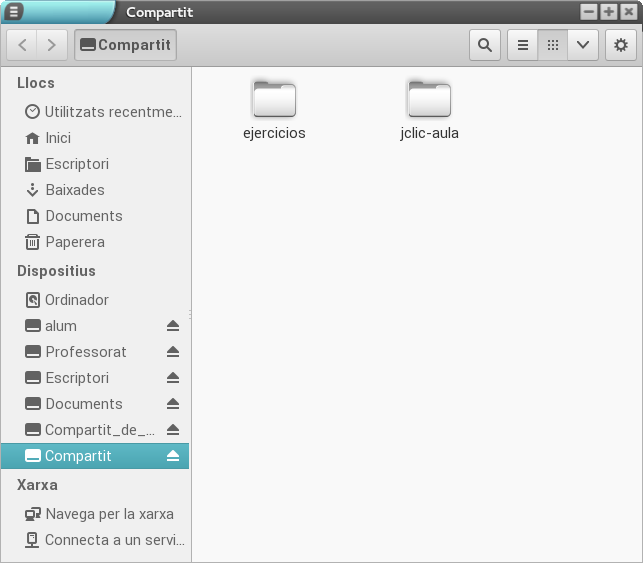Click Navega per la xarxa
Screen dimensions: 643x563
tap(108, 514)
